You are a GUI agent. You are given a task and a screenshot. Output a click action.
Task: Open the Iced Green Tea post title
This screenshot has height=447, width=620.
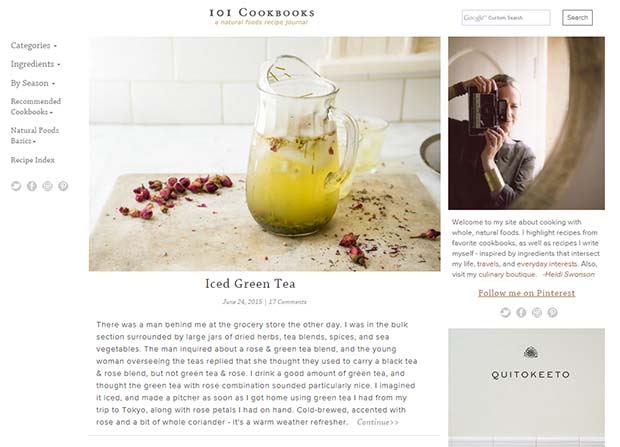point(250,284)
